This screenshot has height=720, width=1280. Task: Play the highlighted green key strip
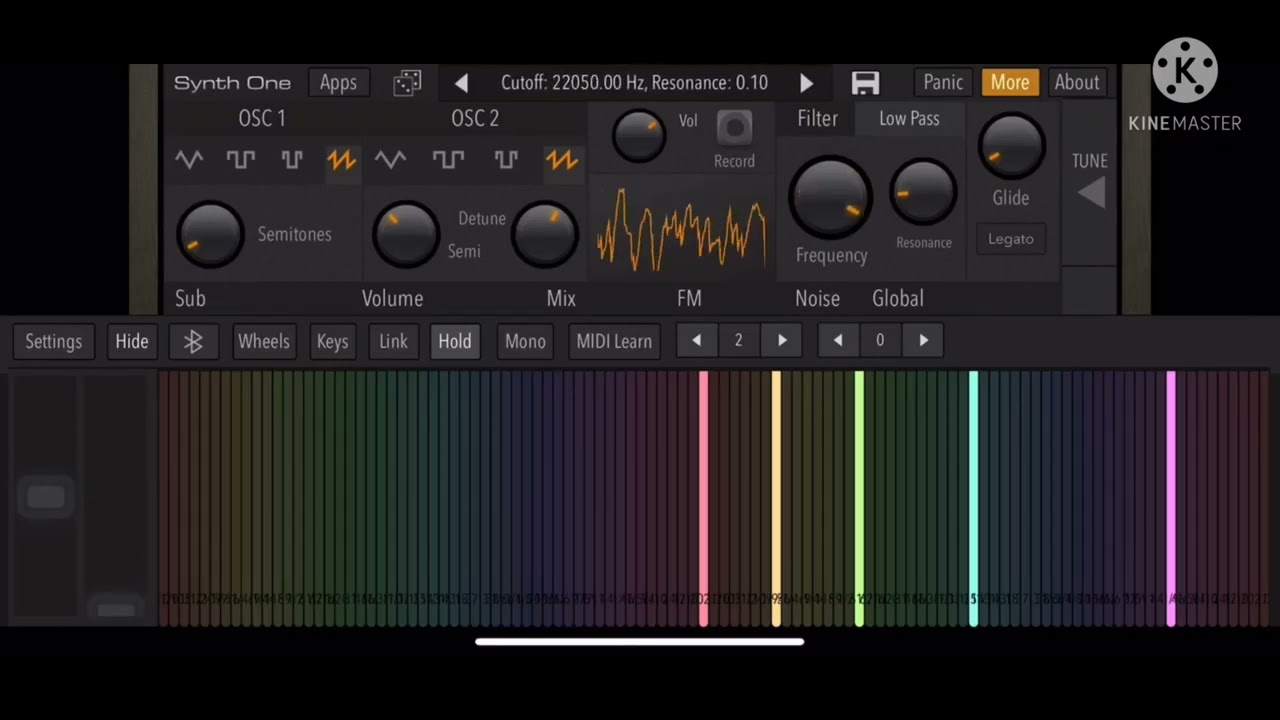(x=859, y=498)
